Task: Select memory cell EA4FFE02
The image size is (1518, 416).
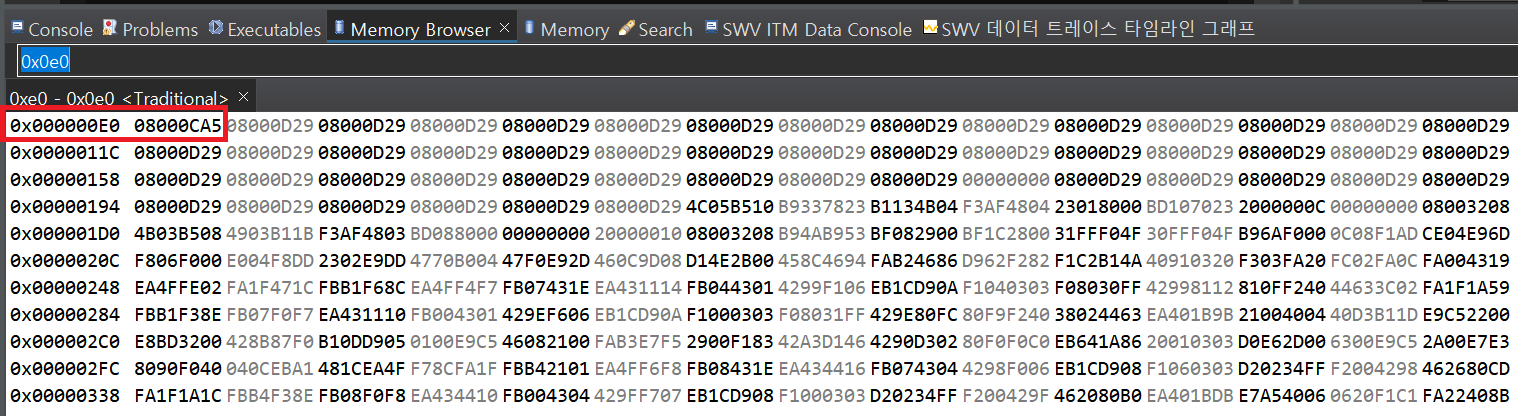Action: coord(178,288)
